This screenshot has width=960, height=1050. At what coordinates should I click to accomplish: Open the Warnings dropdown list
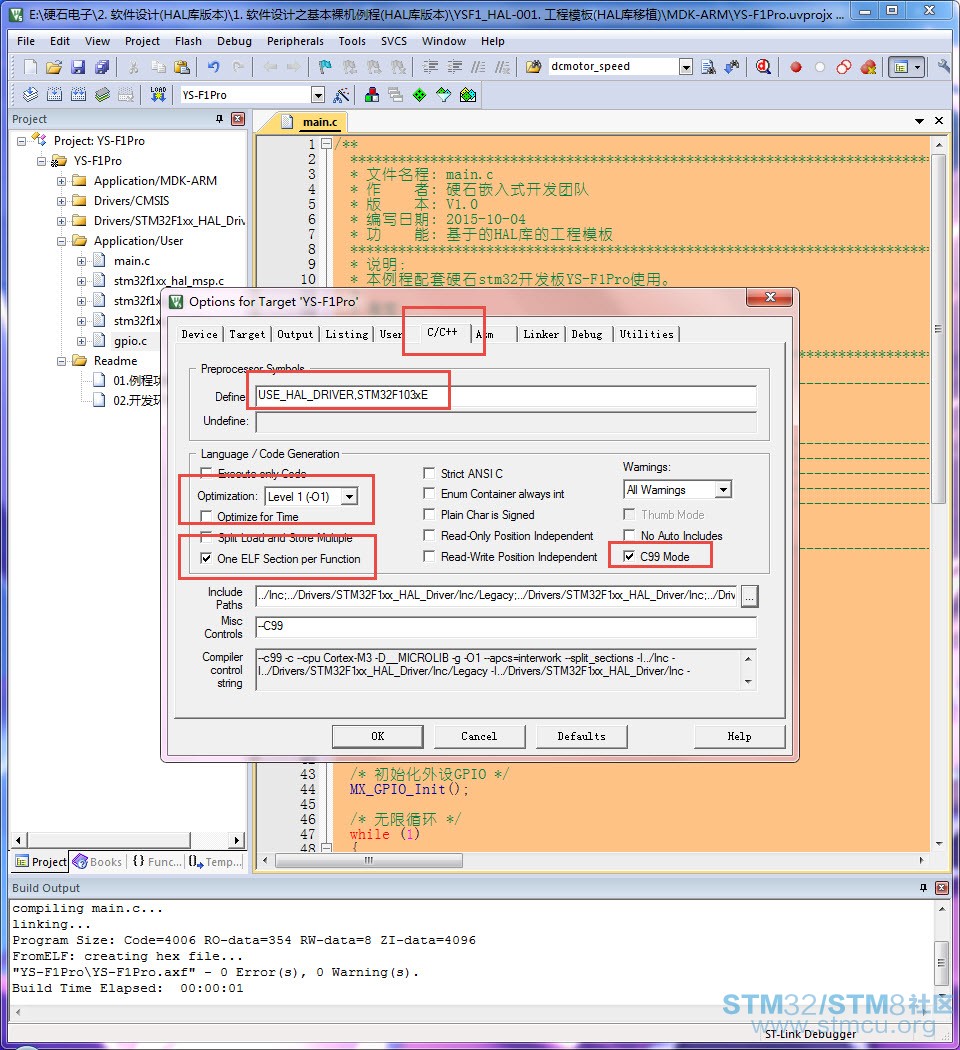(x=723, y=490)
